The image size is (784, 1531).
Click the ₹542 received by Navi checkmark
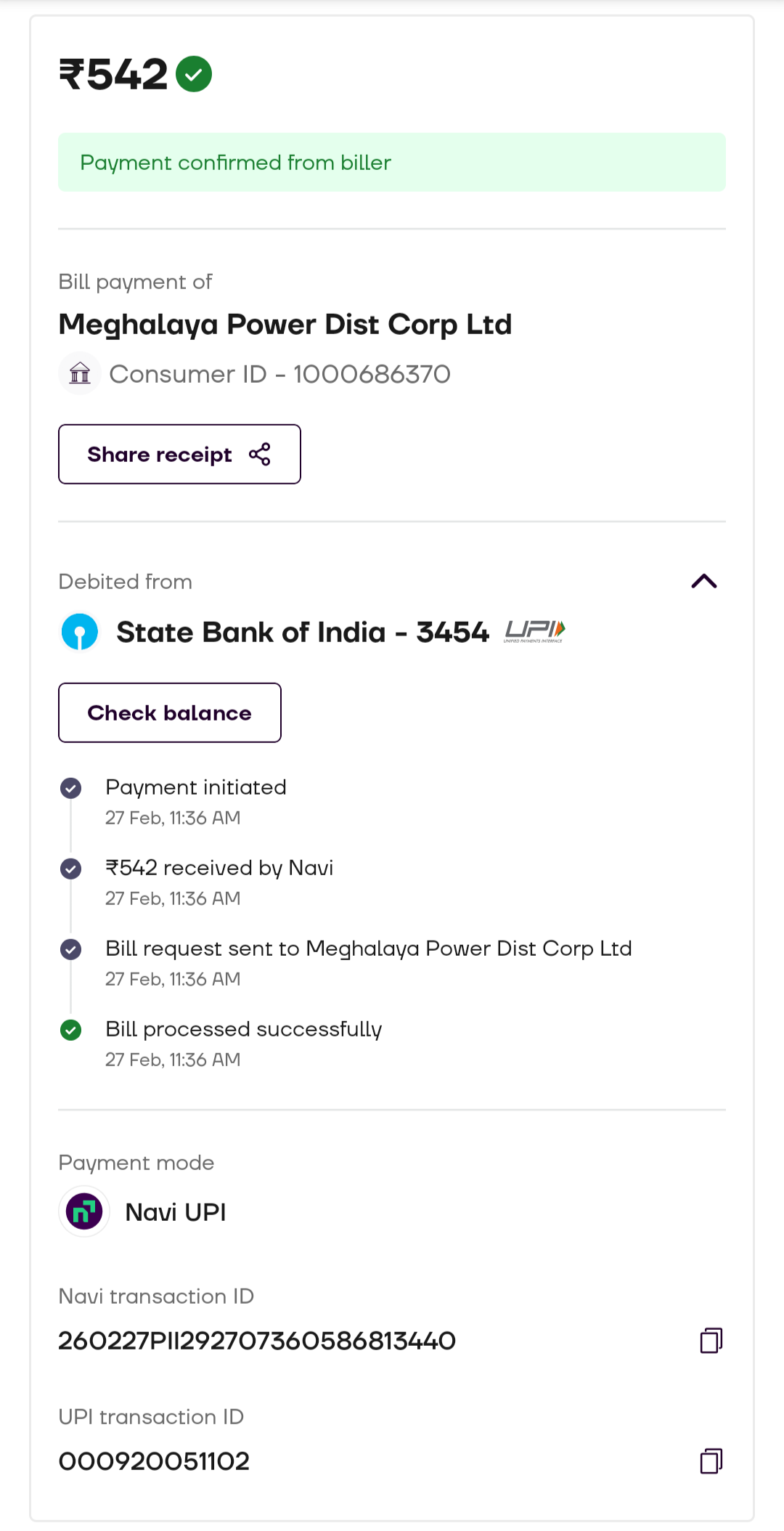(x=71, y=869)
